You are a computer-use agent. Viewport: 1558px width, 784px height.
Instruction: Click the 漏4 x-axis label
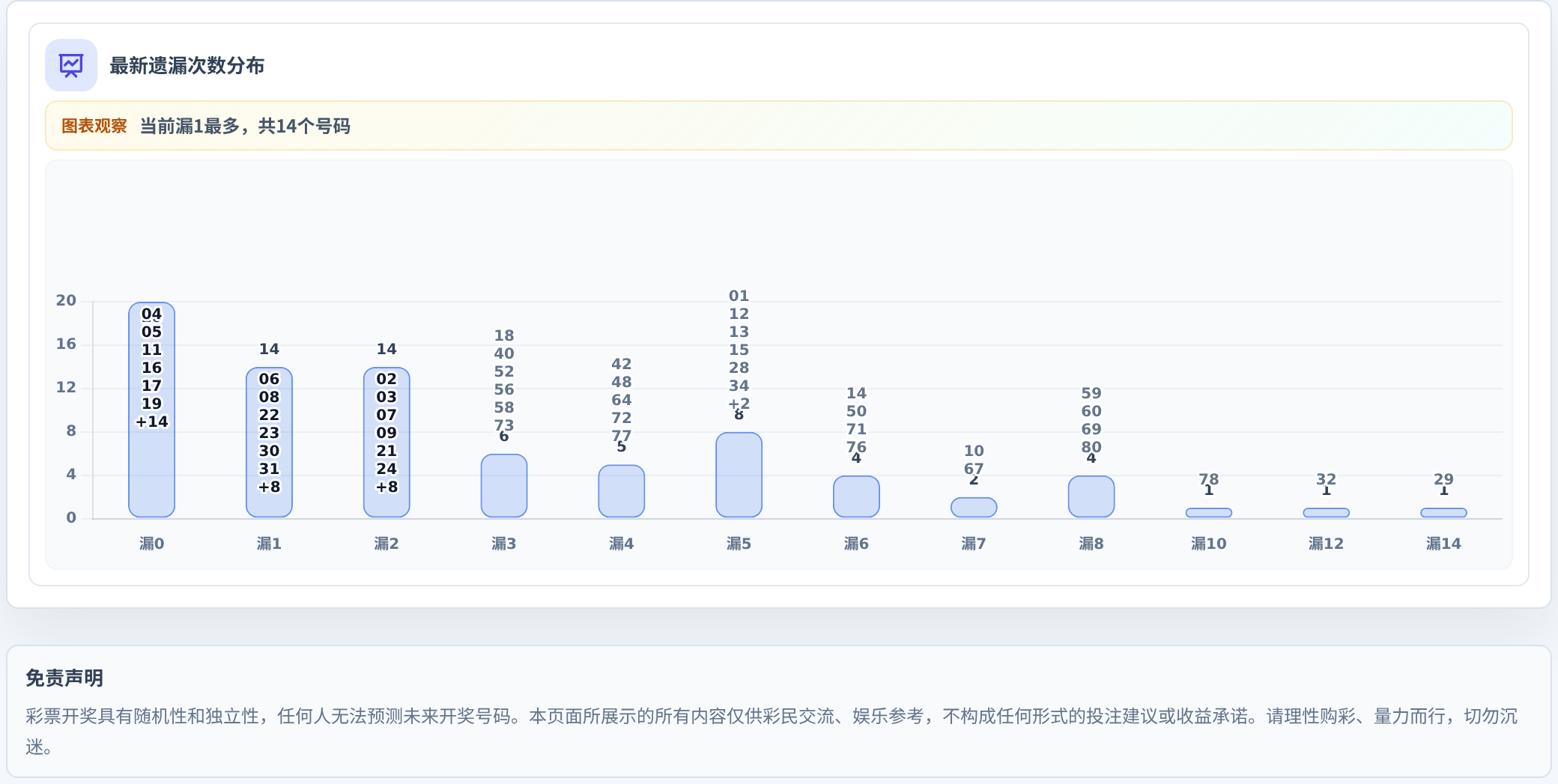coord(622,544)
